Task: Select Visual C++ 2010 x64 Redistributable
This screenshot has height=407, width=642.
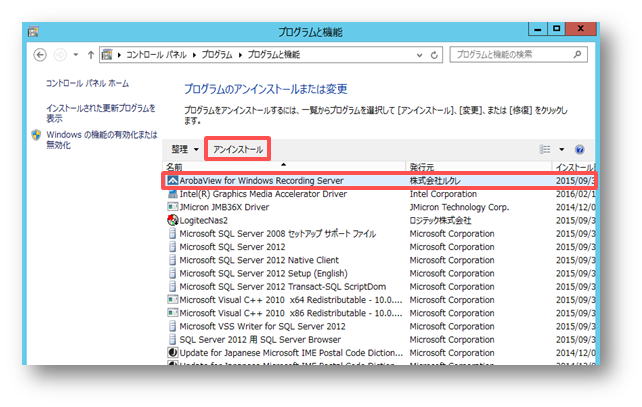Action: [291, 300]
